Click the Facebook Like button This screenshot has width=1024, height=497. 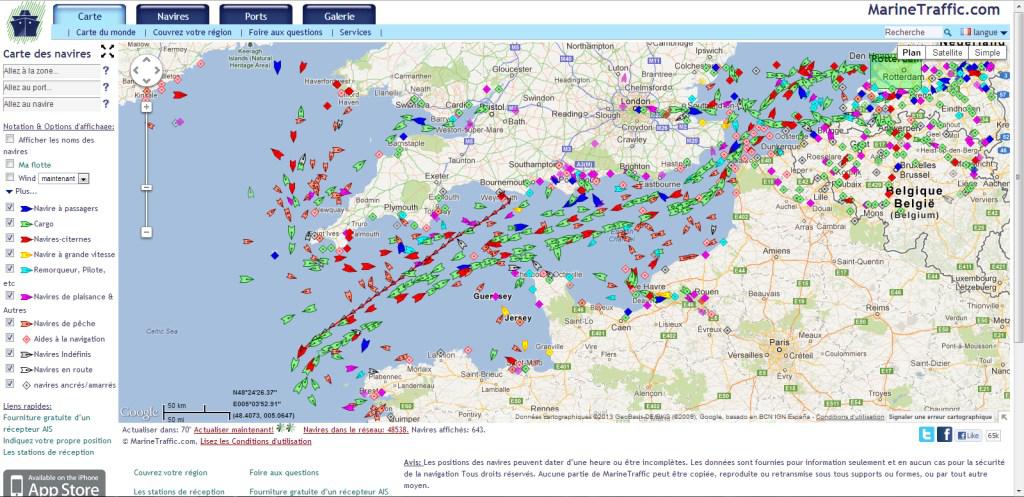969,435
